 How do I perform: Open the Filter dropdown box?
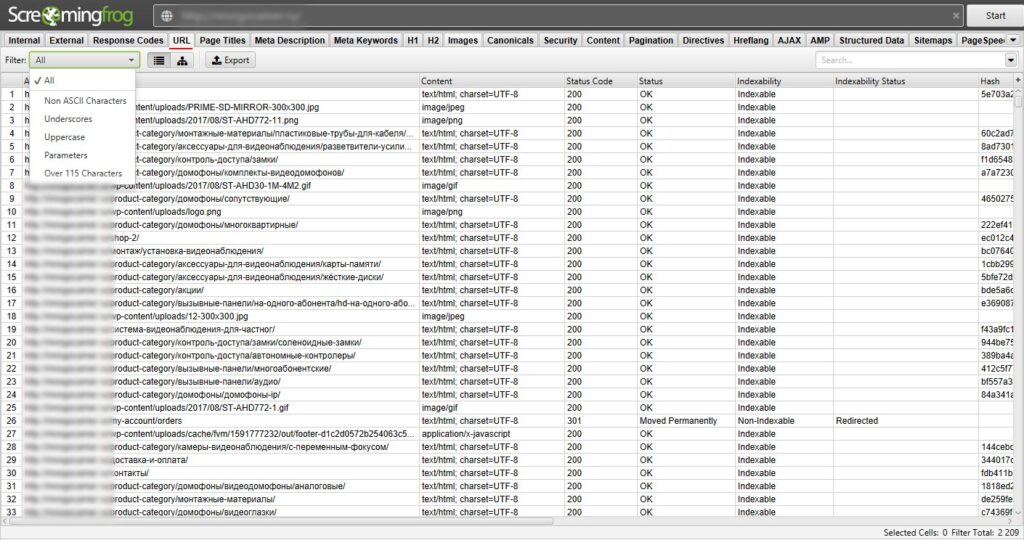[x=85, y=60]
